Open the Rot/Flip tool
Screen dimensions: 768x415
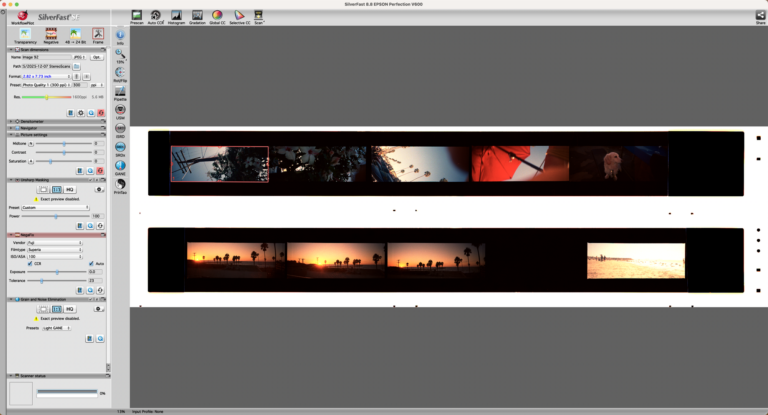[x=120, y=73]
